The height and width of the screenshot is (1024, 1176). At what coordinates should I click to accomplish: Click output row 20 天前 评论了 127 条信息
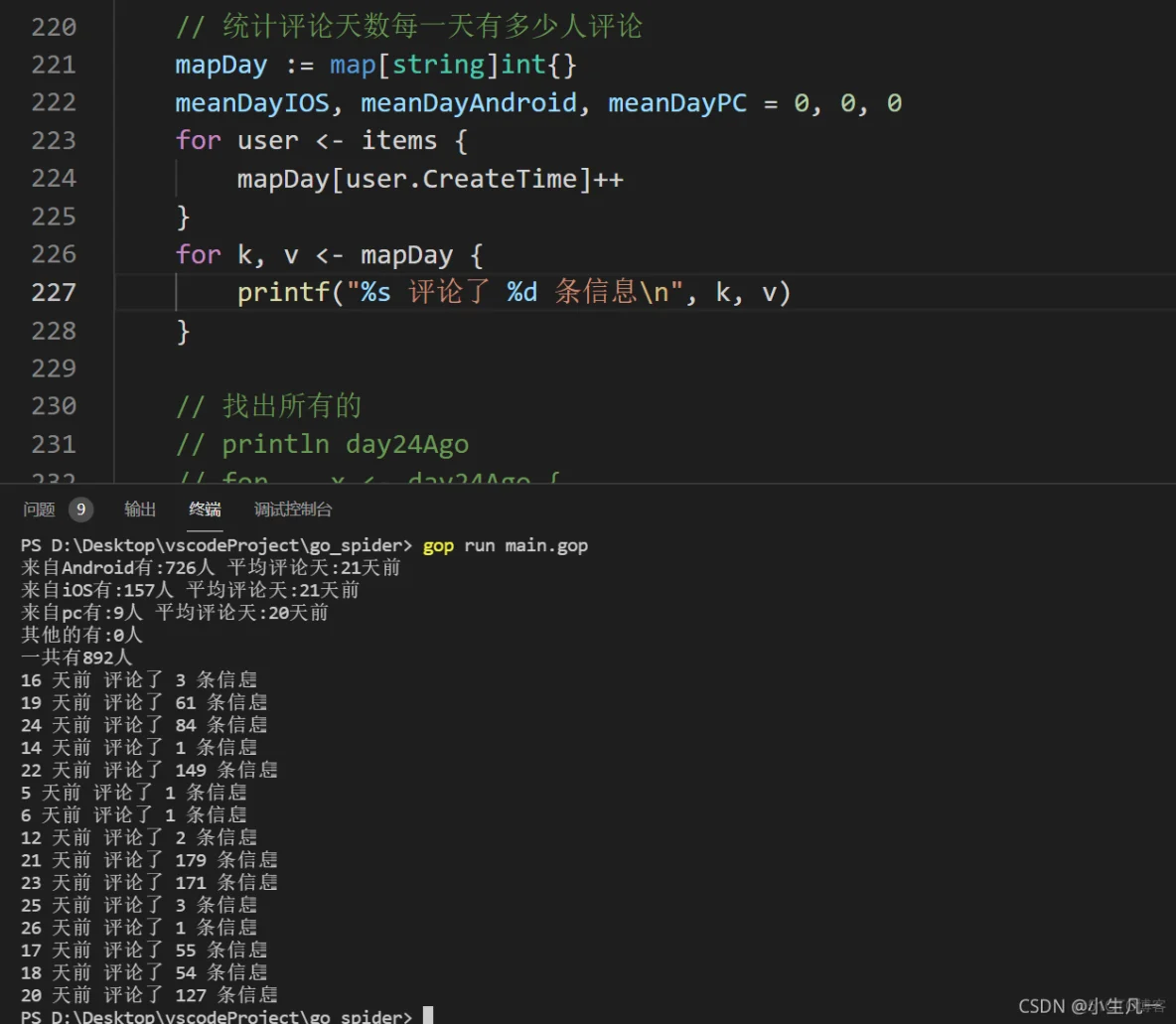click(149, 995)
